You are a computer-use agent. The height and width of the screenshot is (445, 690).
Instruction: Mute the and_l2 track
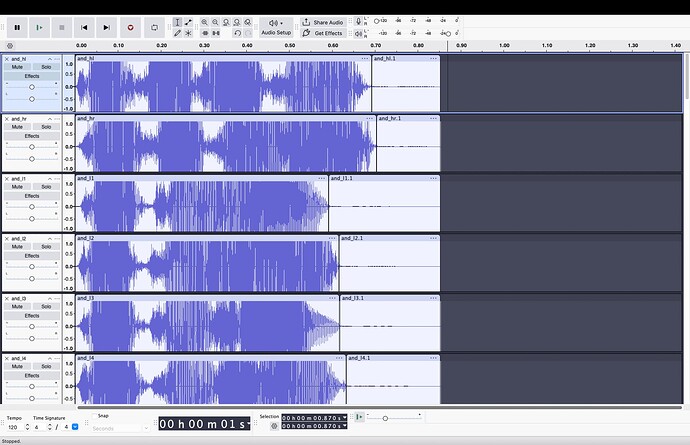tap(17, 246)
